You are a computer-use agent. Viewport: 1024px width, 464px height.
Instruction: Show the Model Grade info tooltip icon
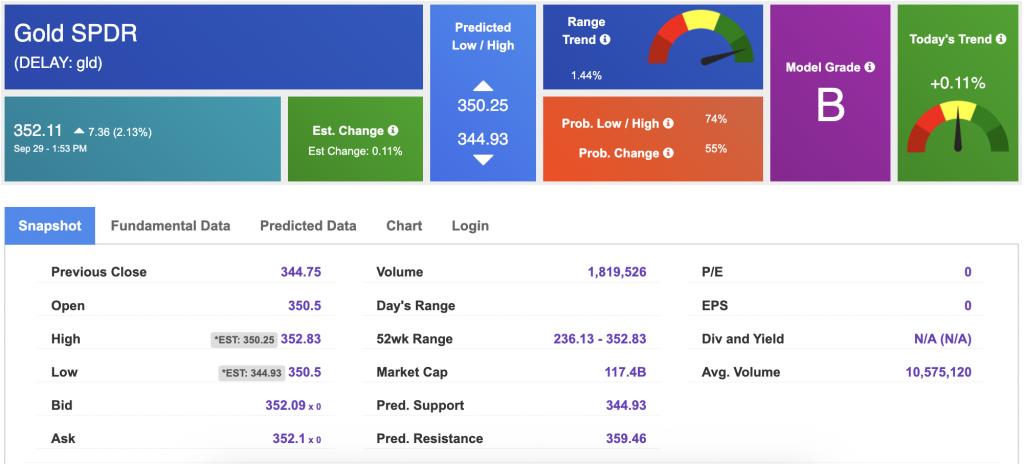click(869, 67)
